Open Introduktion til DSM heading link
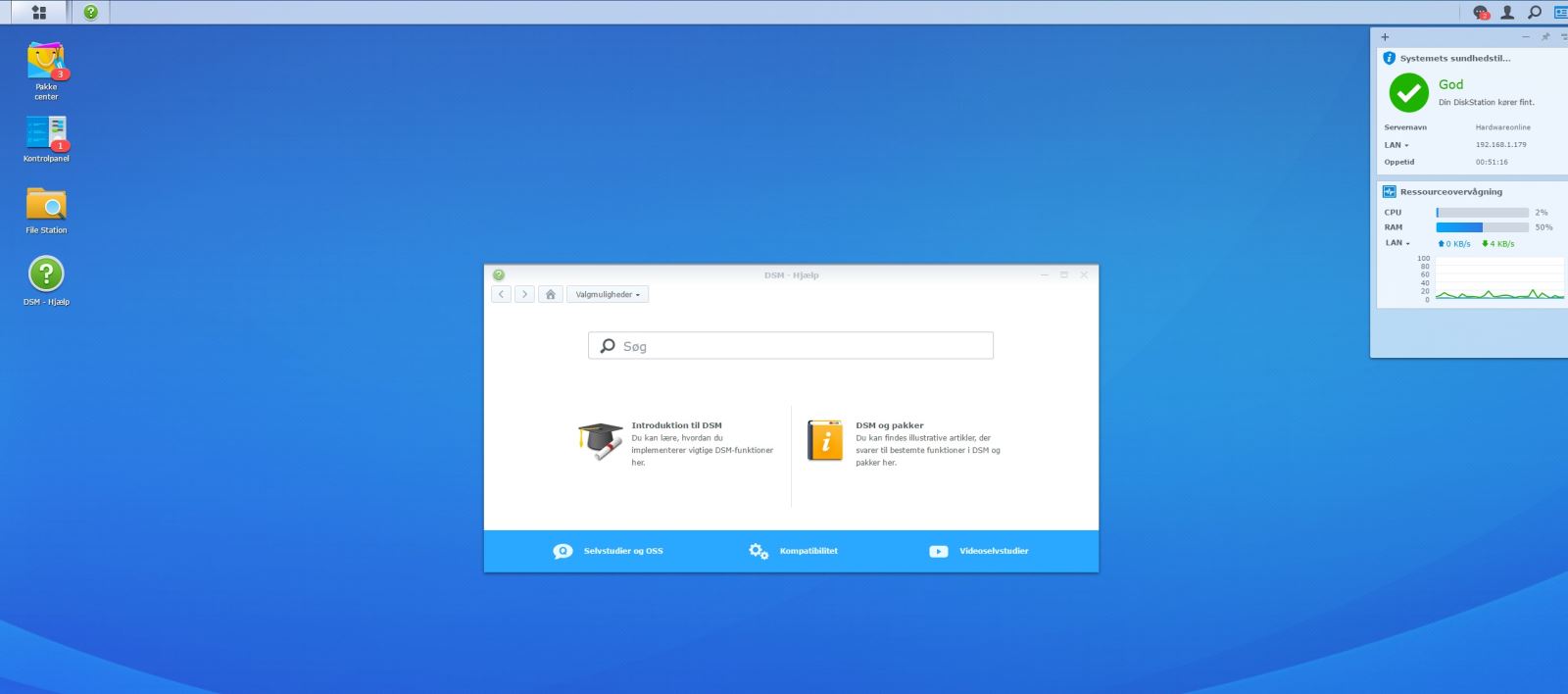Screen dimensions: 1568x694 (x=676, y=425)
